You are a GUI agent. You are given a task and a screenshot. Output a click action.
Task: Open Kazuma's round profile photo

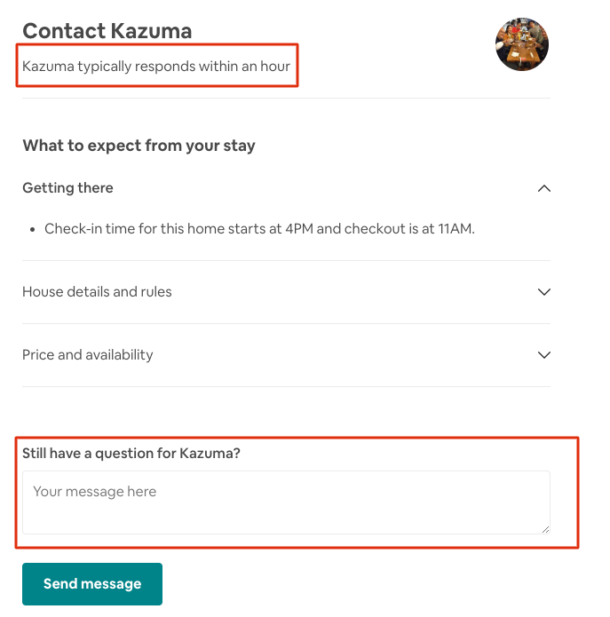click(x=522, y=45)
